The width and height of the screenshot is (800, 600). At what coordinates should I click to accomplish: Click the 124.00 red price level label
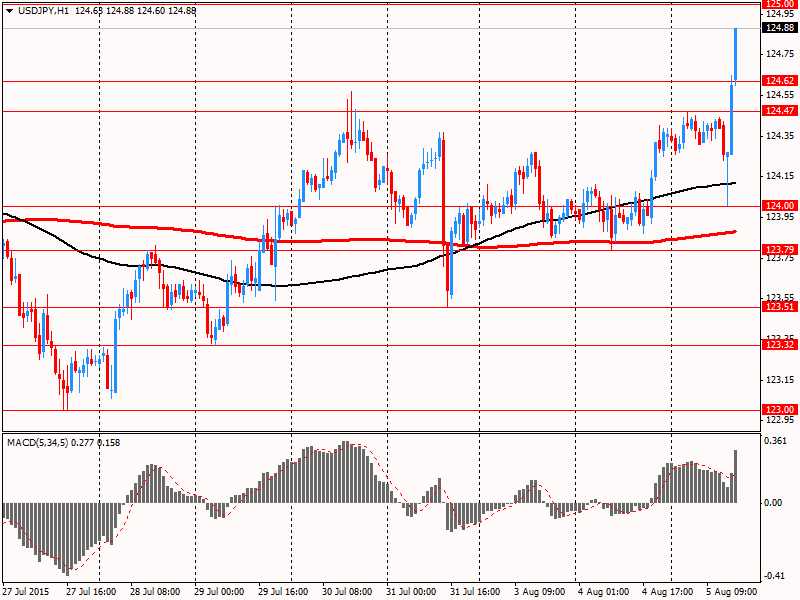780,206
